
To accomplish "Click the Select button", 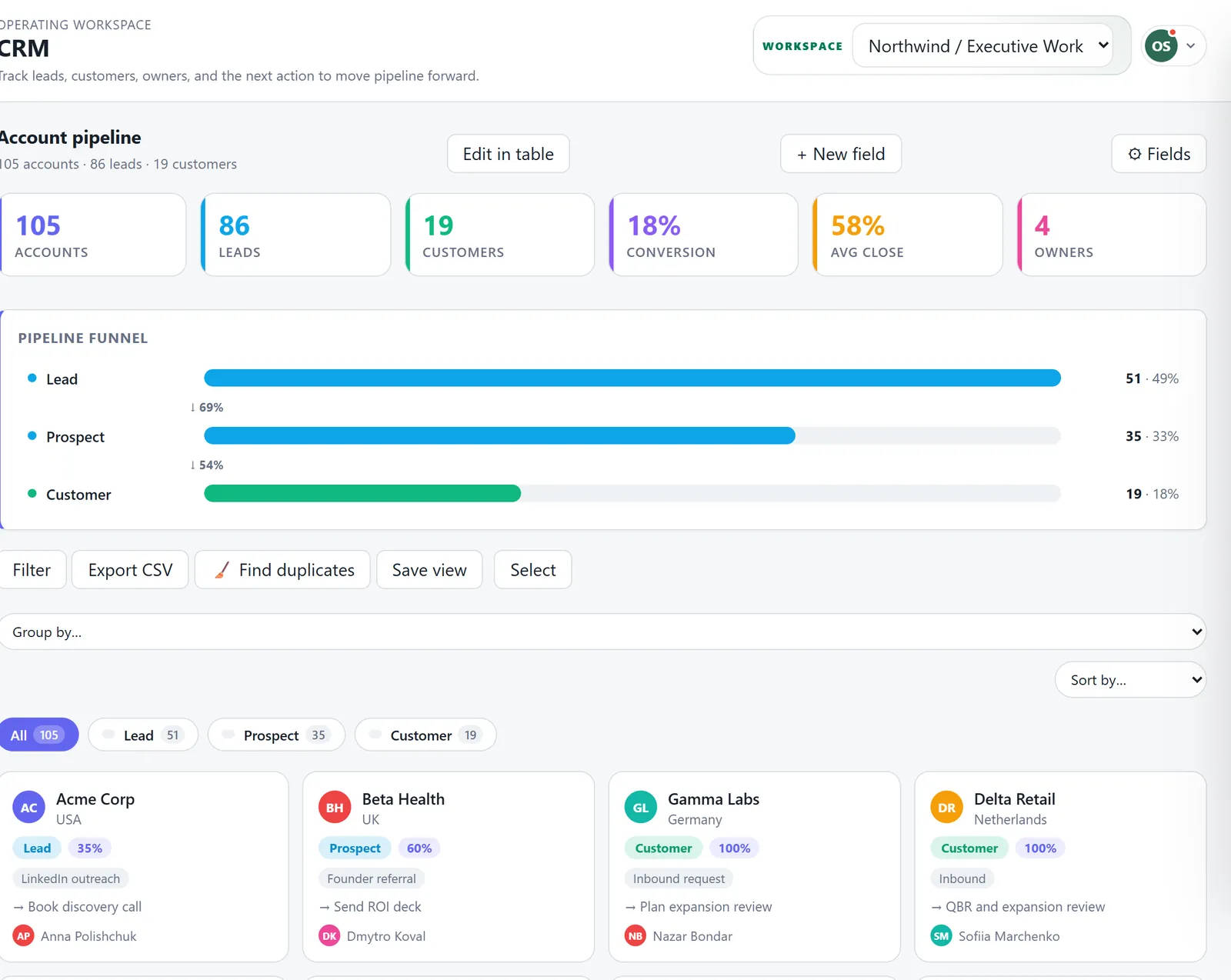I will [532, 570].
